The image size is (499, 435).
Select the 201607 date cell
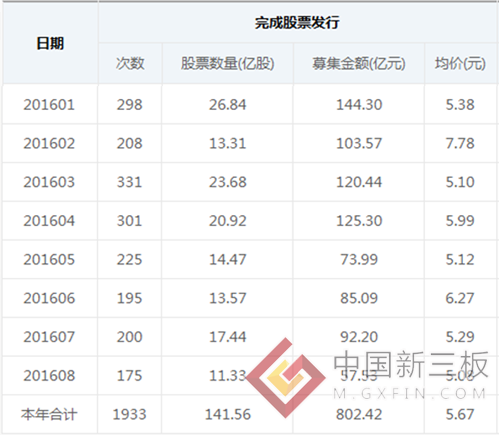coord(49,337)
